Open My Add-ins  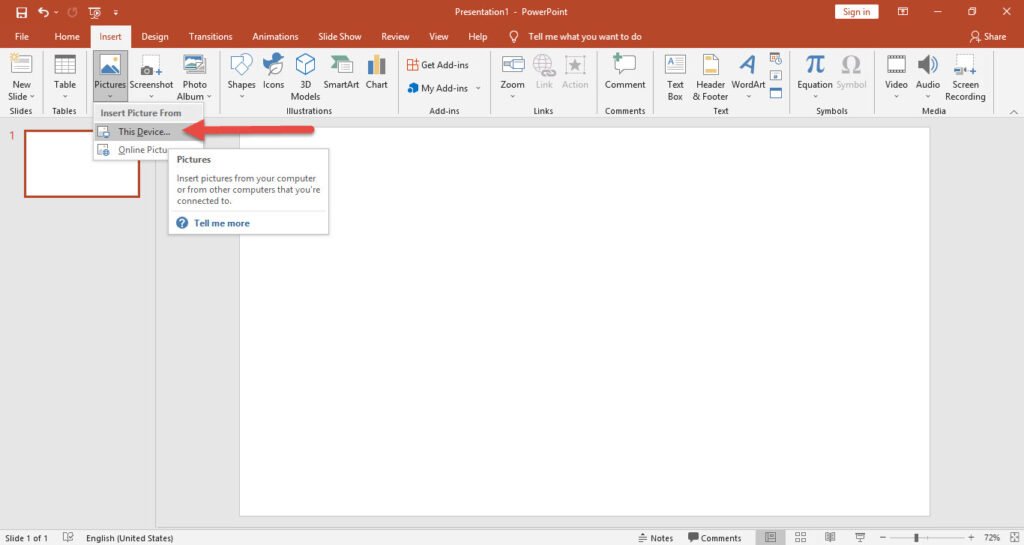437,88
